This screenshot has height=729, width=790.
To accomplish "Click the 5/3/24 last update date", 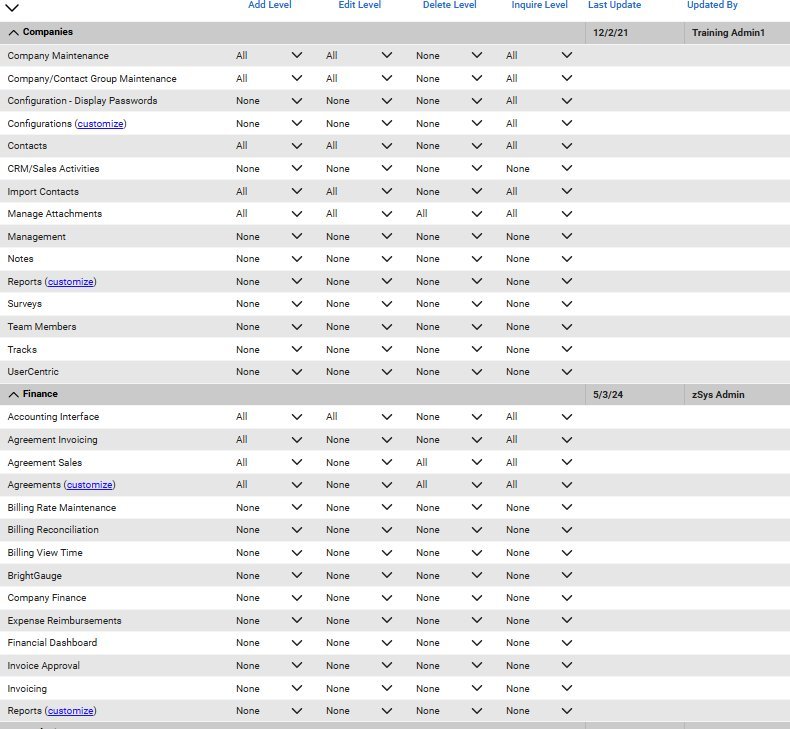I will pyautogui.click(x=608, y=394).
